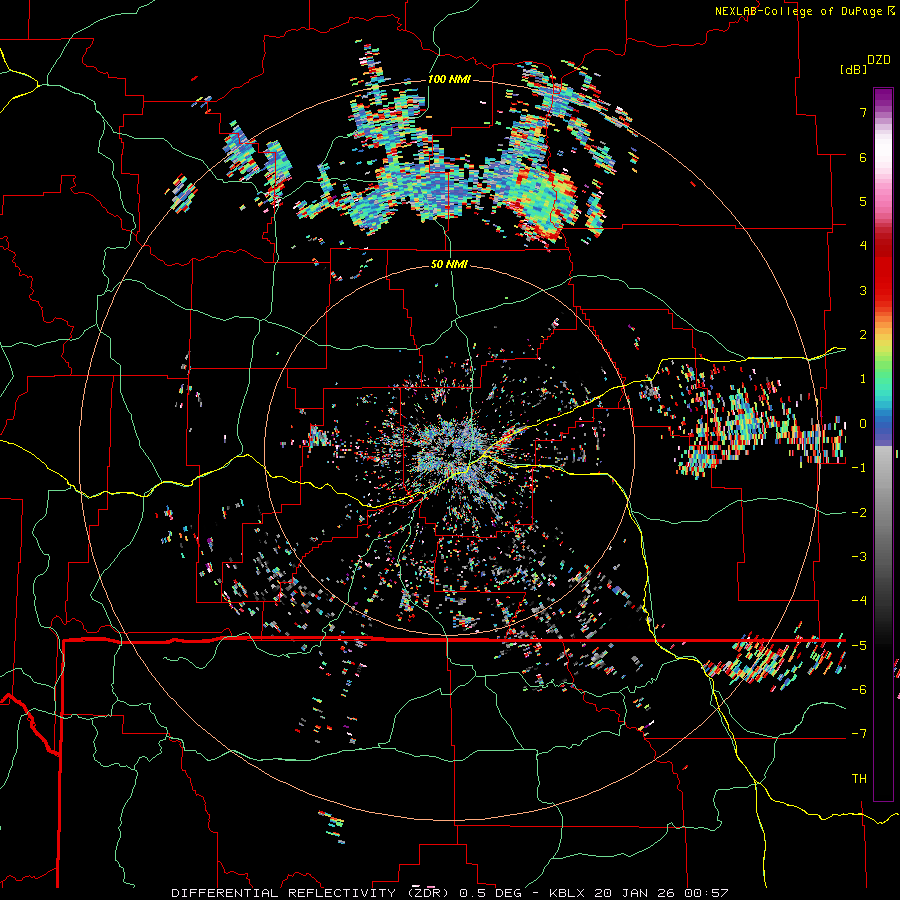Click the [dB] unit label
Viewport: 900px width, 900px height.
click(852, 69)
